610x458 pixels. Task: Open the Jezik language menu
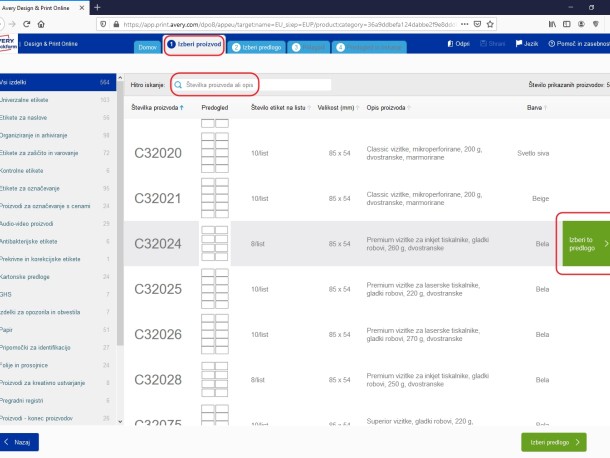(x=527, y=44)
